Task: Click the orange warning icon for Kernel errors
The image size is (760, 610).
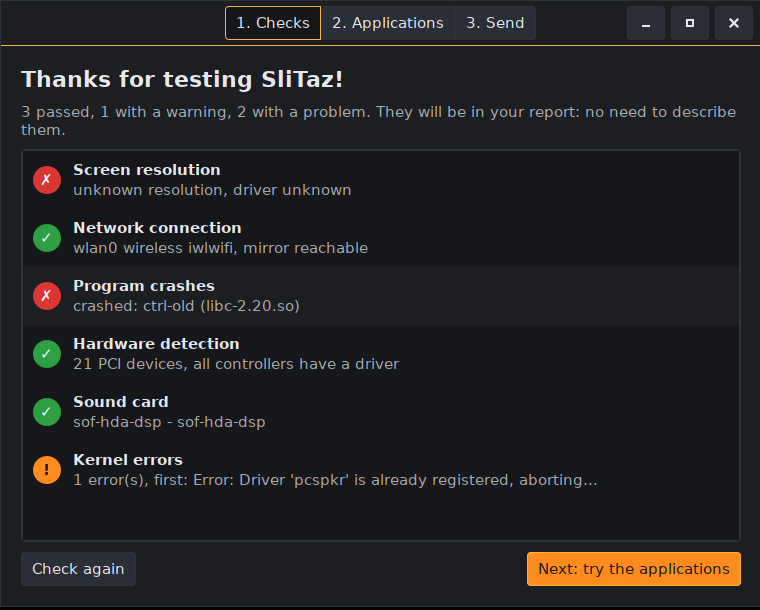Action: pos(47,469)
